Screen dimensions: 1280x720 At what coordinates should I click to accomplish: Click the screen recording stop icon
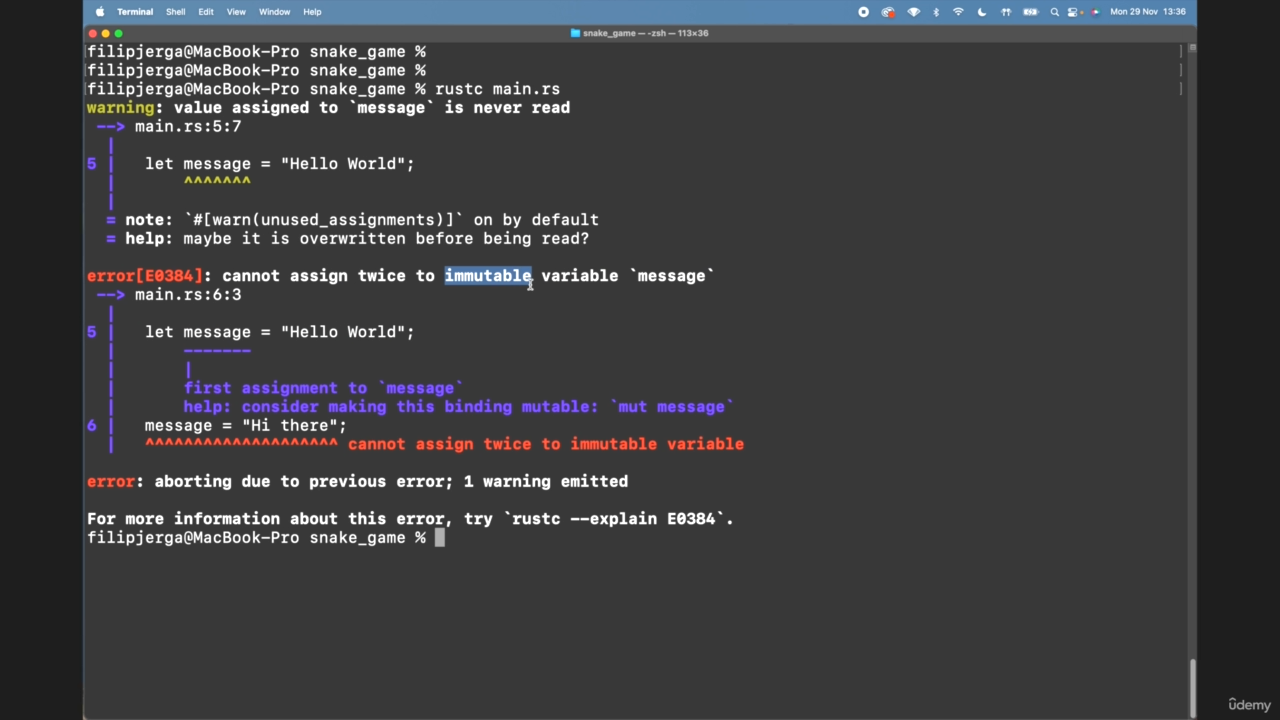pos(864,12)
